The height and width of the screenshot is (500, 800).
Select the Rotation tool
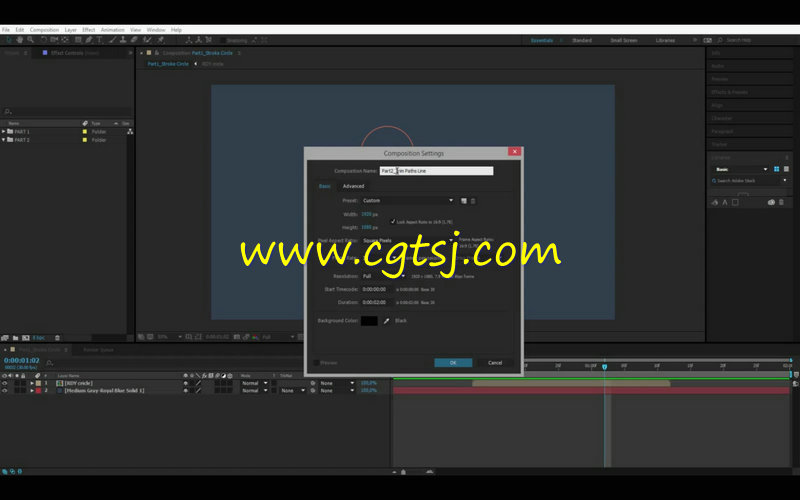tap(43, 40)
